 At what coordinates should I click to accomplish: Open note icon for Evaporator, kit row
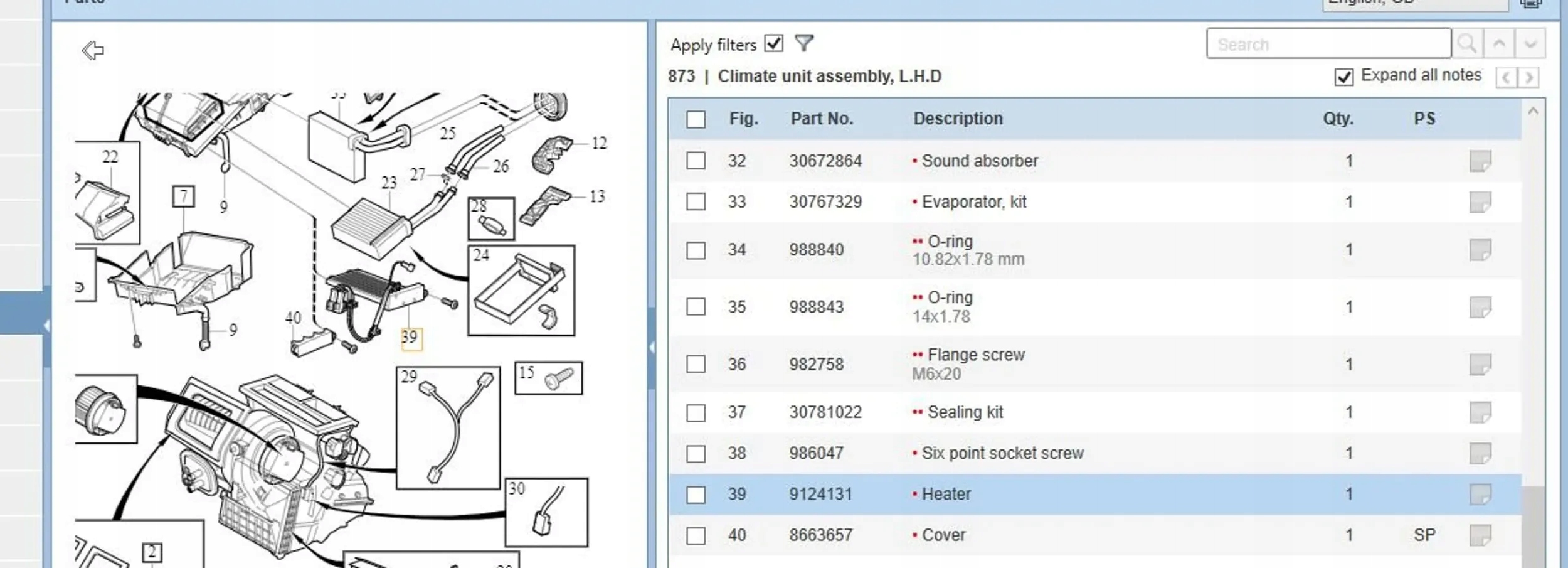tap(1480, 202)
